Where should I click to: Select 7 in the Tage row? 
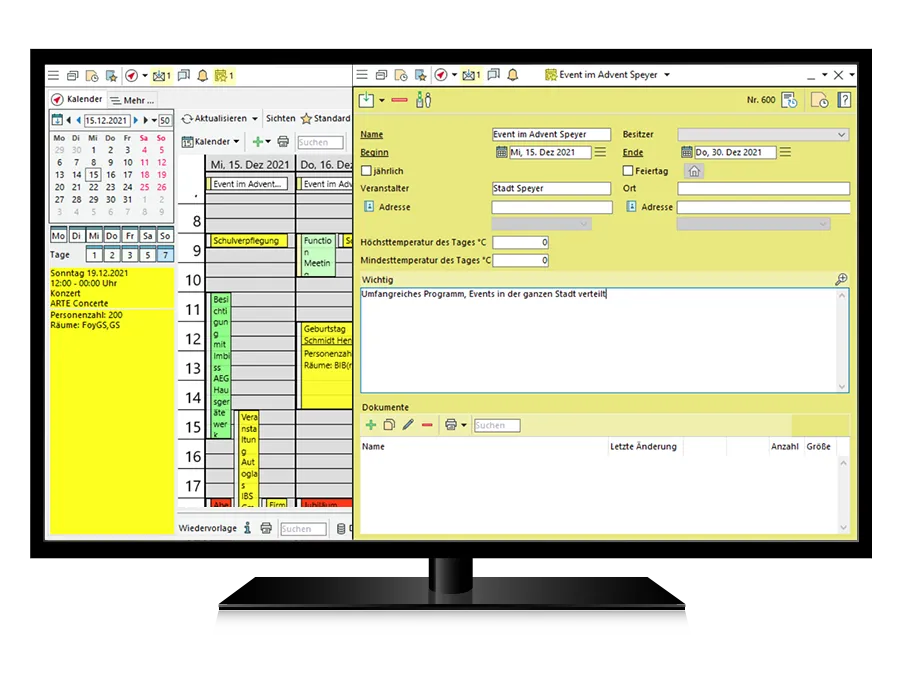165,255
